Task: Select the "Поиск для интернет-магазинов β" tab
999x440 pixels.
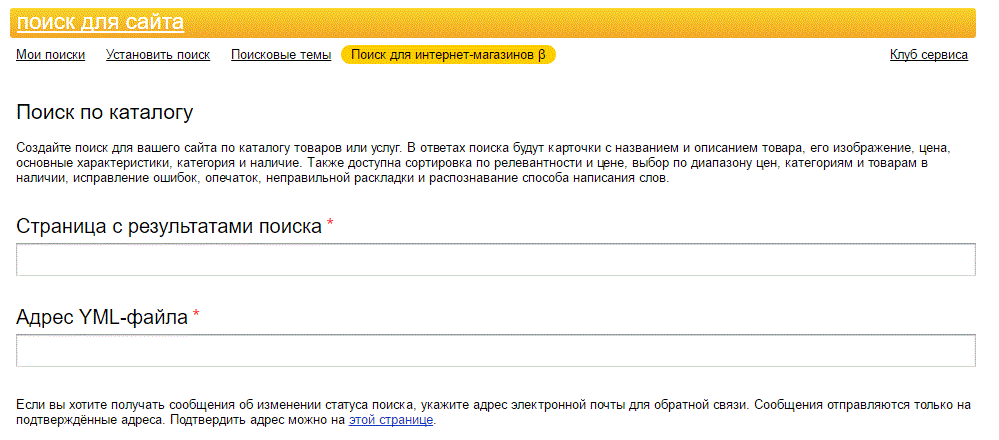Action: [x=449, y=55]
